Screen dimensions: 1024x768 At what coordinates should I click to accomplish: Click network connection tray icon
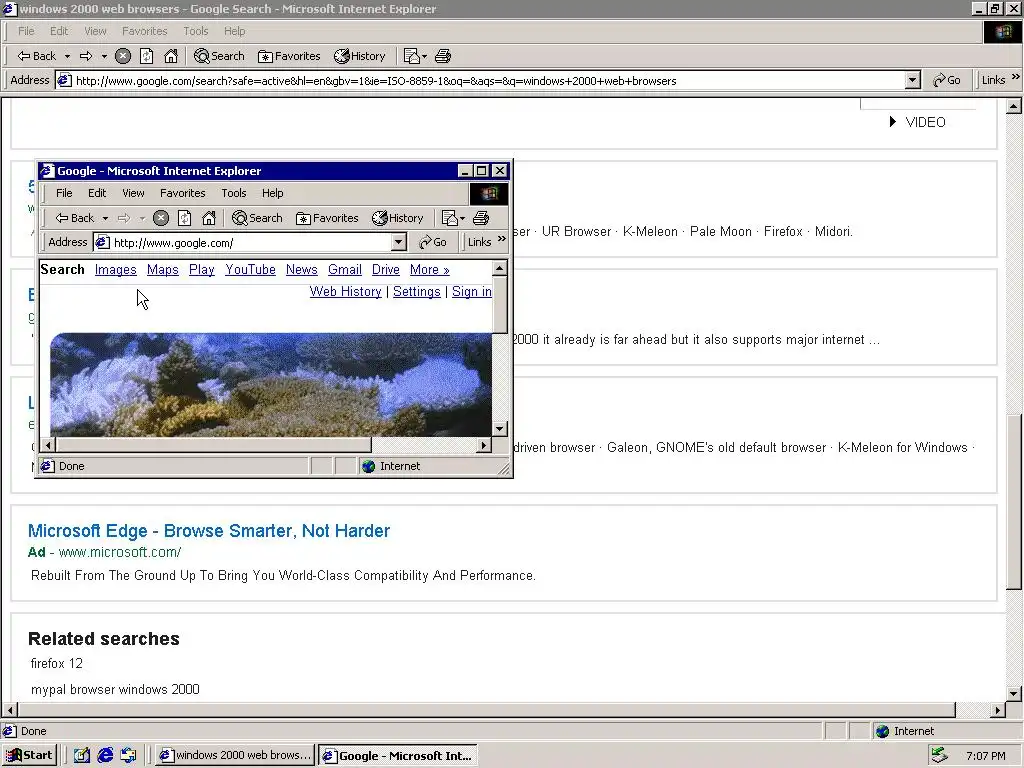tap(939, 756)
